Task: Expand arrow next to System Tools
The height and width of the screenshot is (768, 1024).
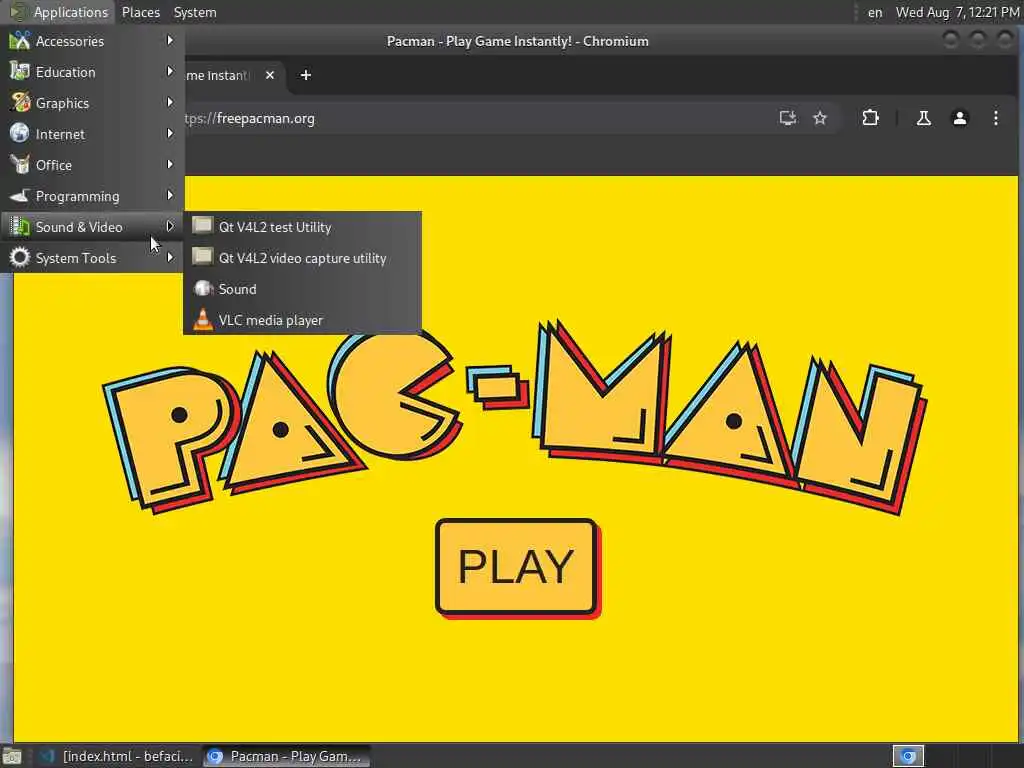Action: tap(170, 257)
